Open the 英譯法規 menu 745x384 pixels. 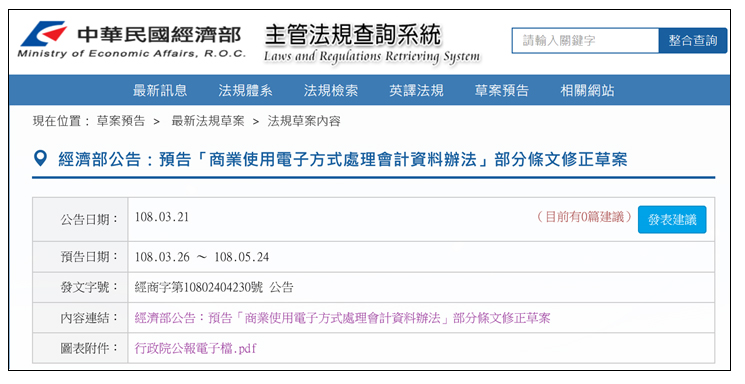point(416,90)
